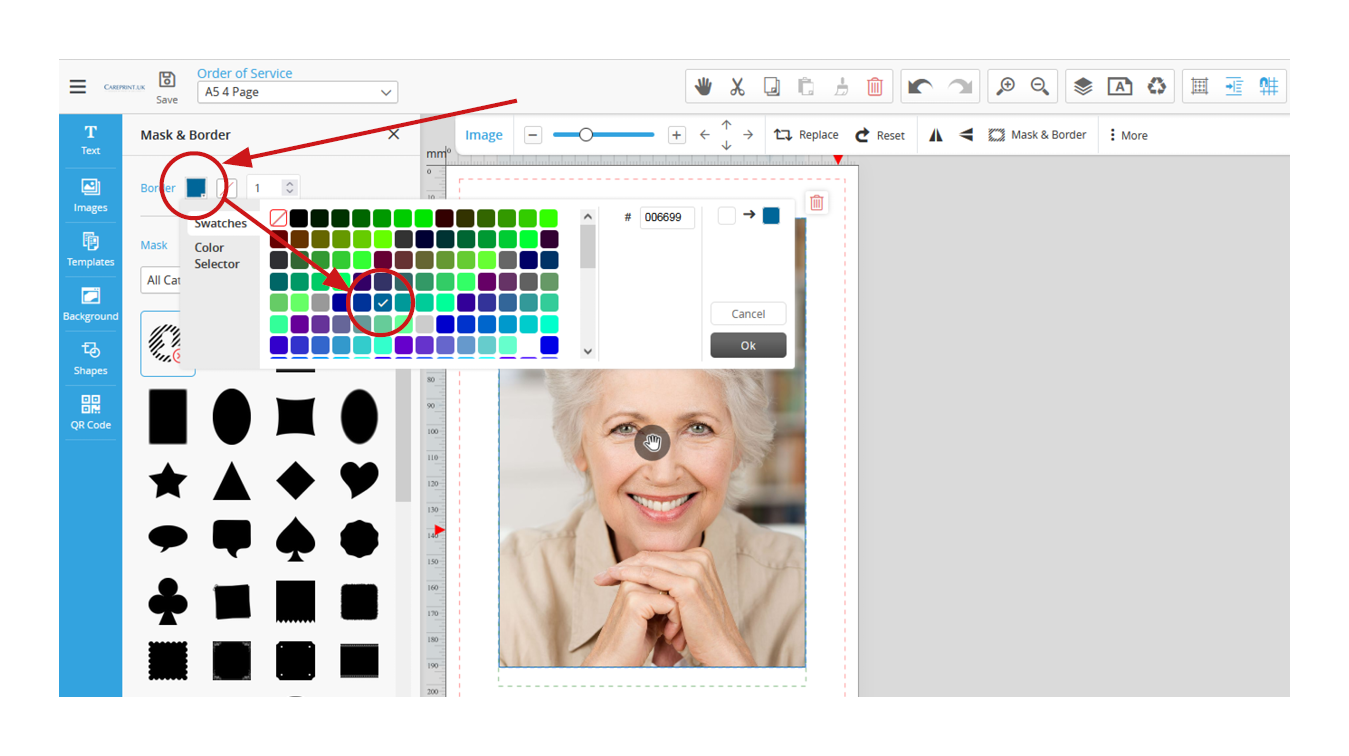Click the hex color code field
Viewport: 1349px width, 756px height.
tap(667, 218)
